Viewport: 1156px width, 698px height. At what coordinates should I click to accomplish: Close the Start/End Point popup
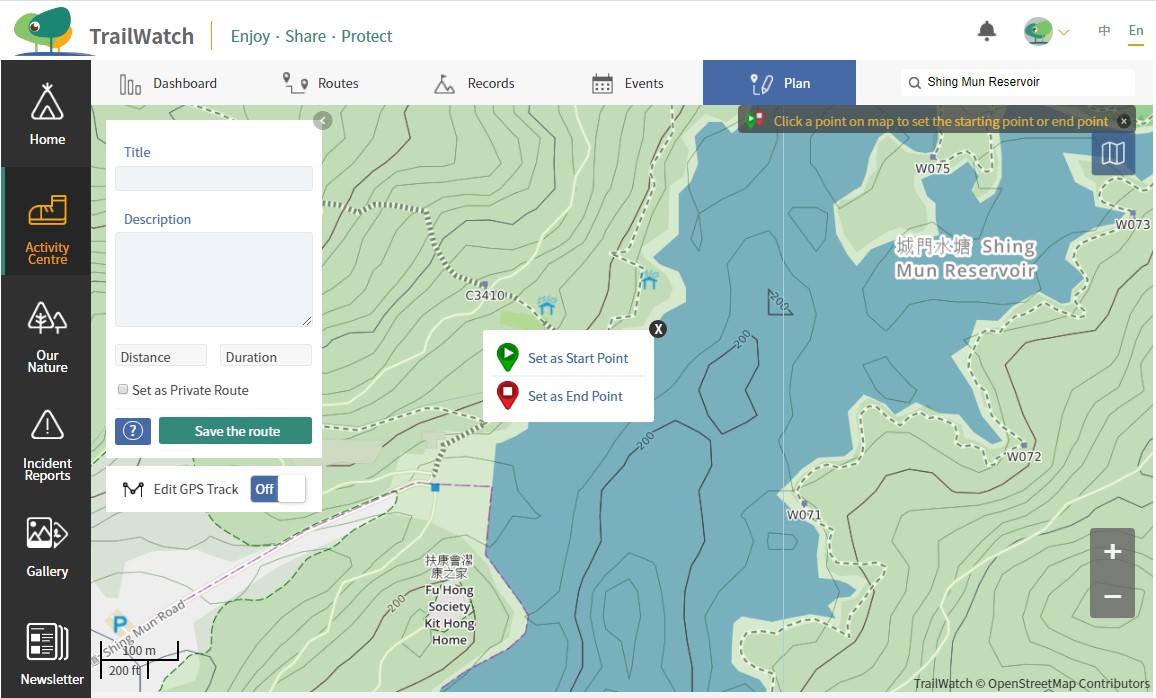point(657,329)
